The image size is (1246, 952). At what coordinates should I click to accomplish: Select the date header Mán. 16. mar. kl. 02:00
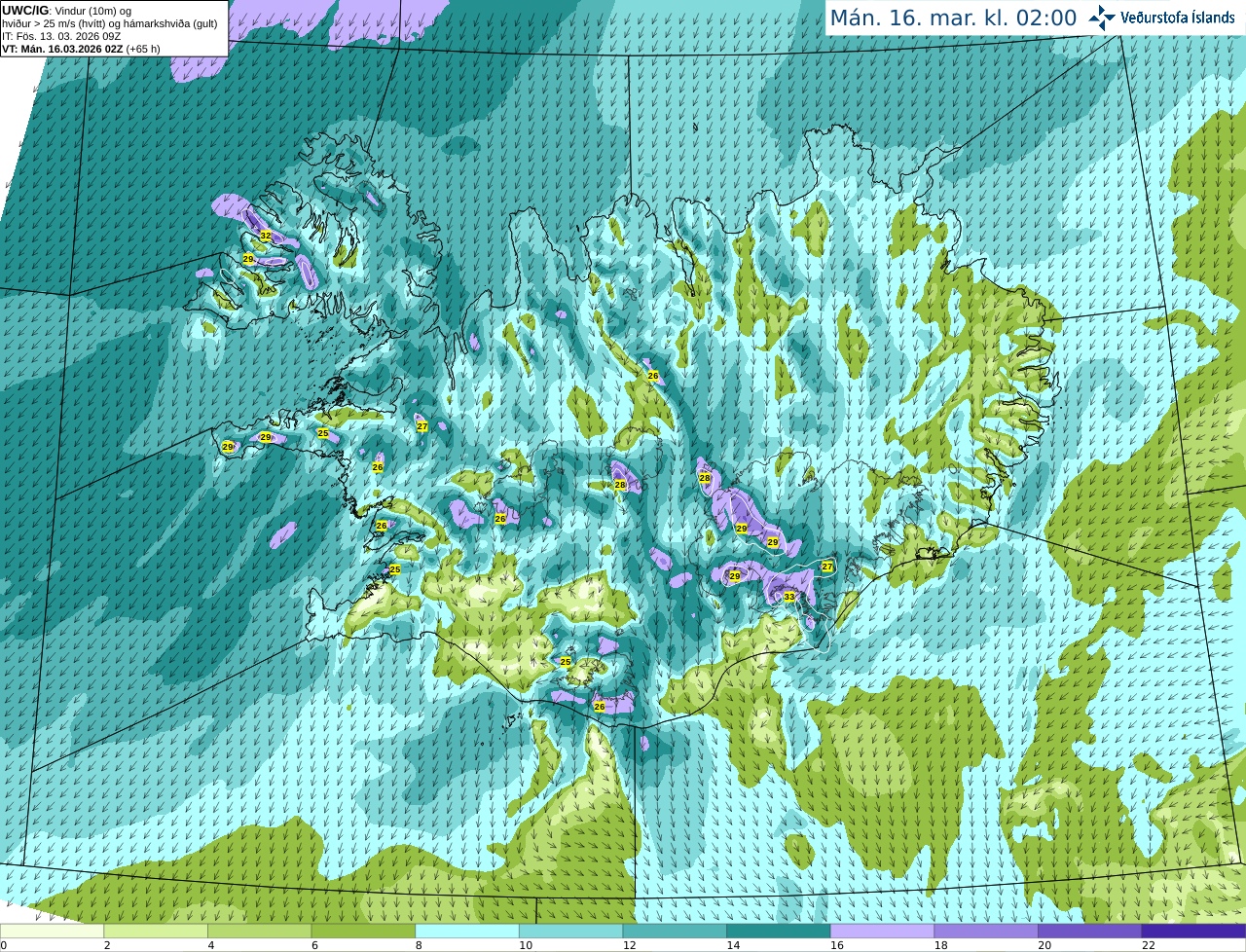pos(953,18)
